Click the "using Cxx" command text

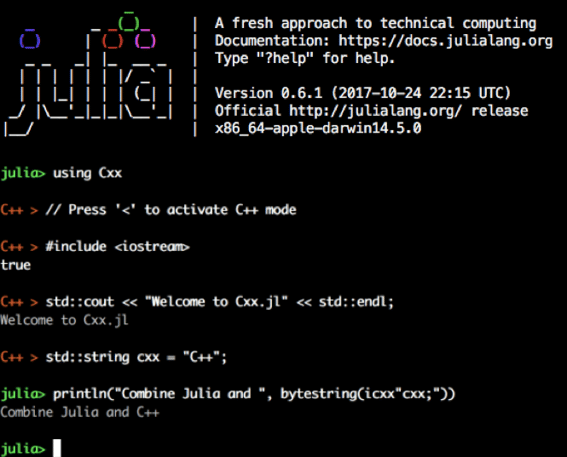click(x=87, y=173)
